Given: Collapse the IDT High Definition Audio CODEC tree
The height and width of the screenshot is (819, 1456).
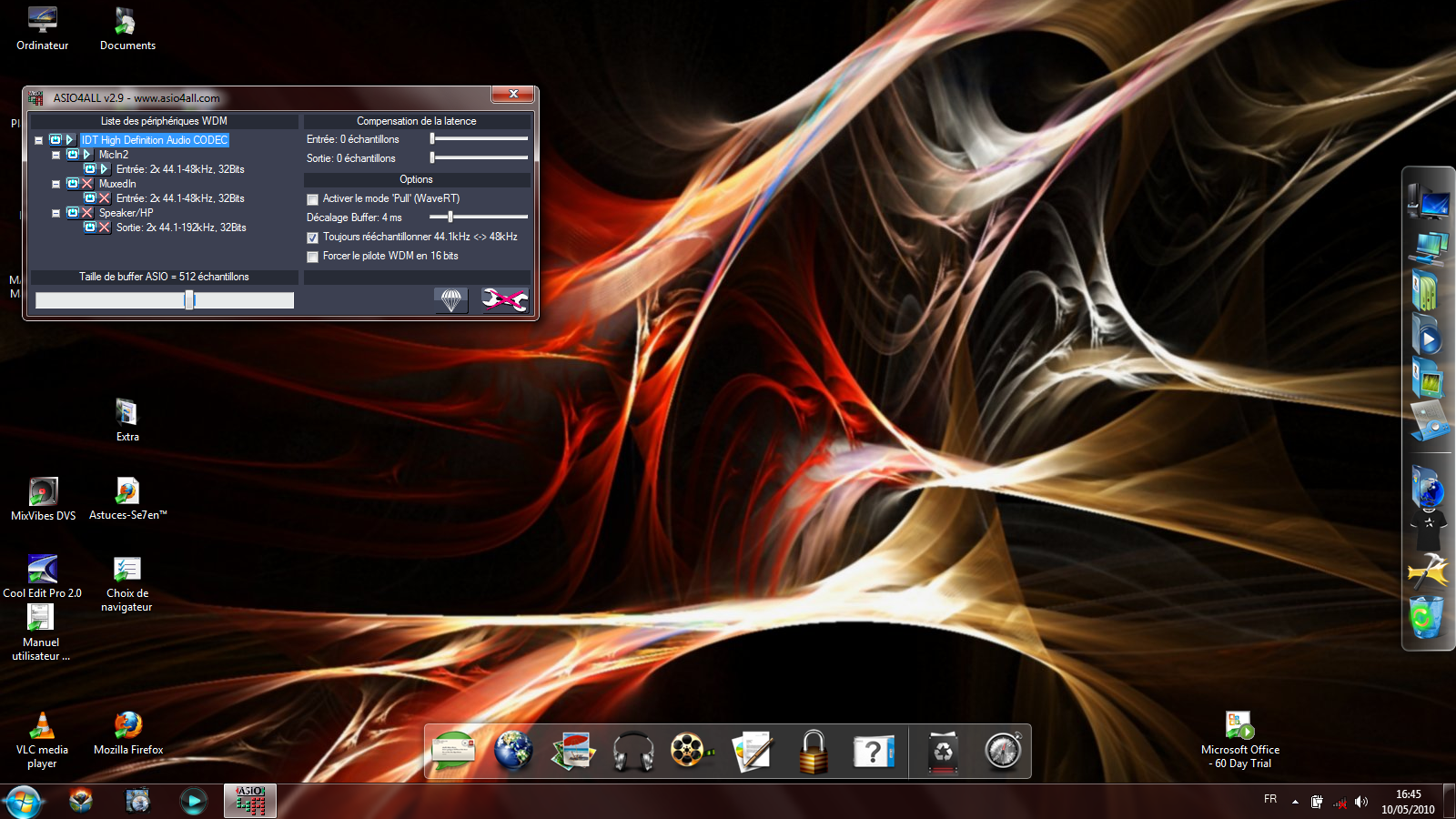Looking at the screenshot, I should (x=39, y=140).
